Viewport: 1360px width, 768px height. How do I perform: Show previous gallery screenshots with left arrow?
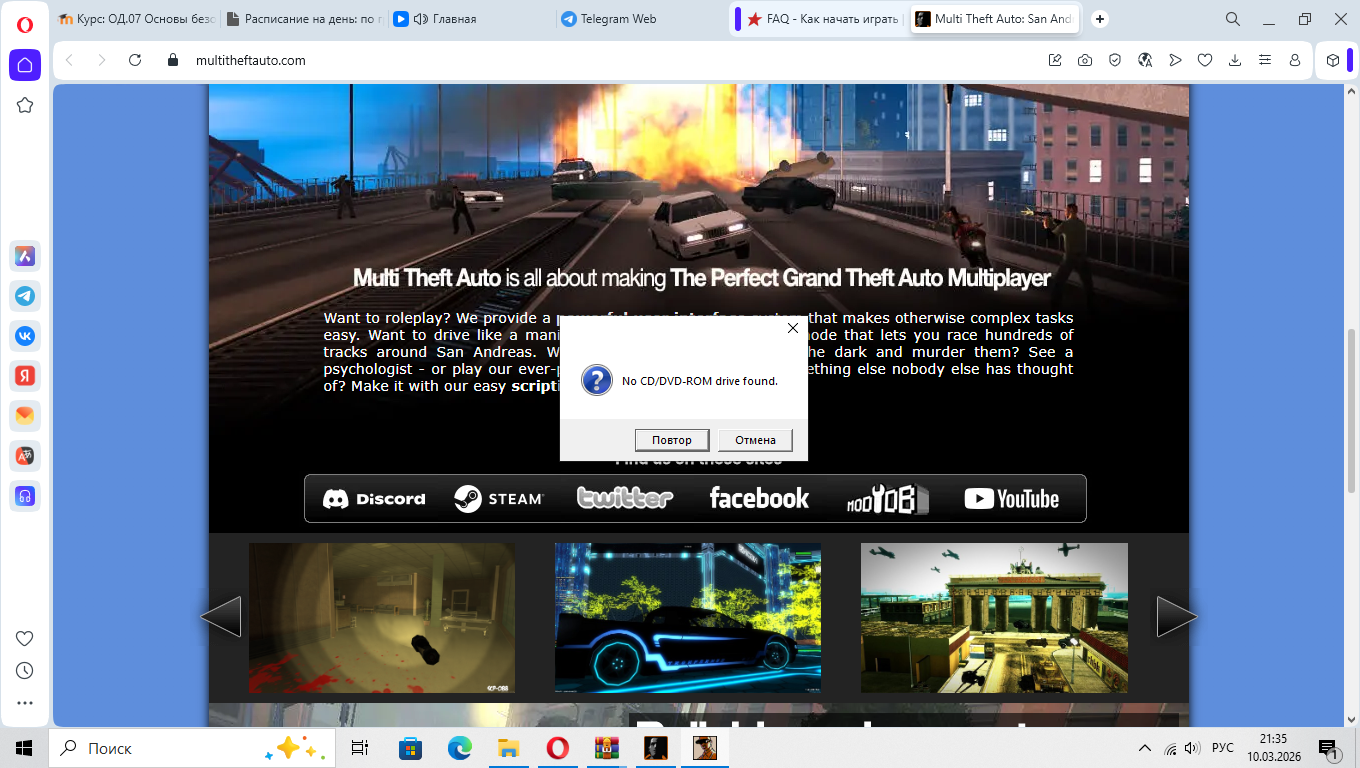pos(221,617)
